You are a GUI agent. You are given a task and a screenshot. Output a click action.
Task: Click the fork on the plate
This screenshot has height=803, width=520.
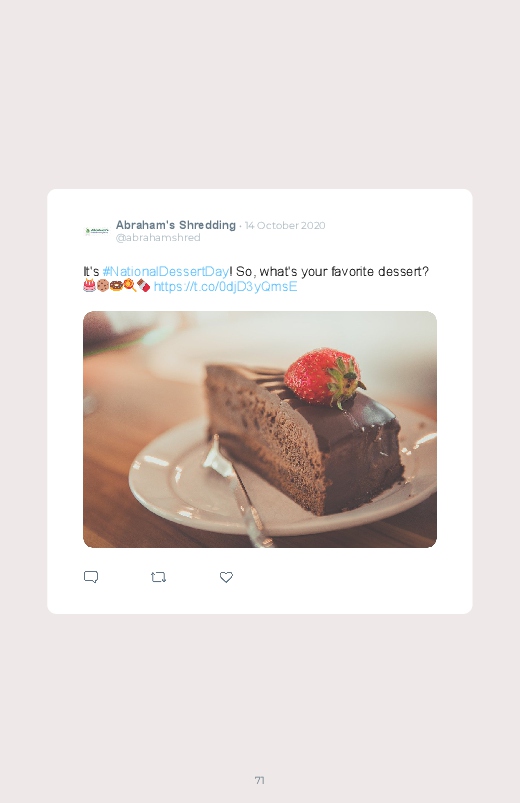point(237,489)
